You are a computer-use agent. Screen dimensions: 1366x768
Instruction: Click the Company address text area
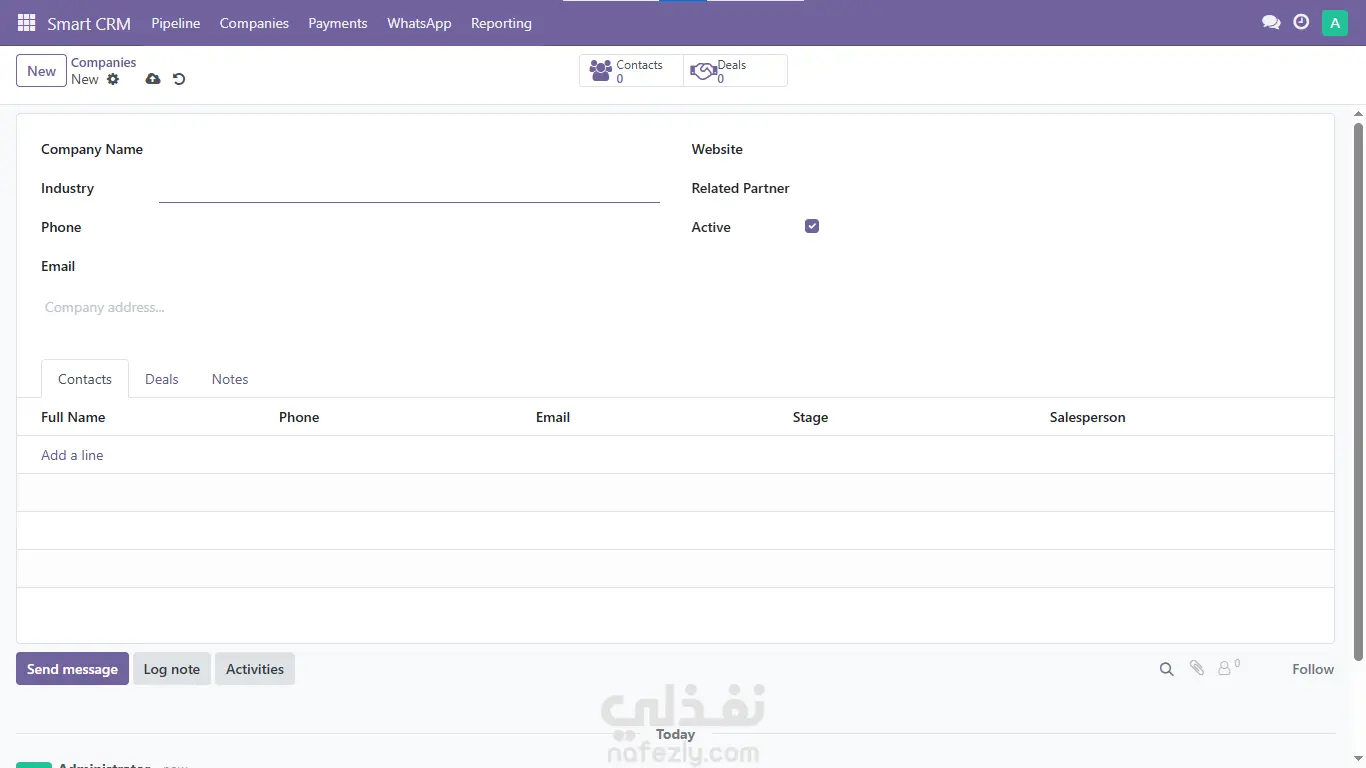(350, 307)
